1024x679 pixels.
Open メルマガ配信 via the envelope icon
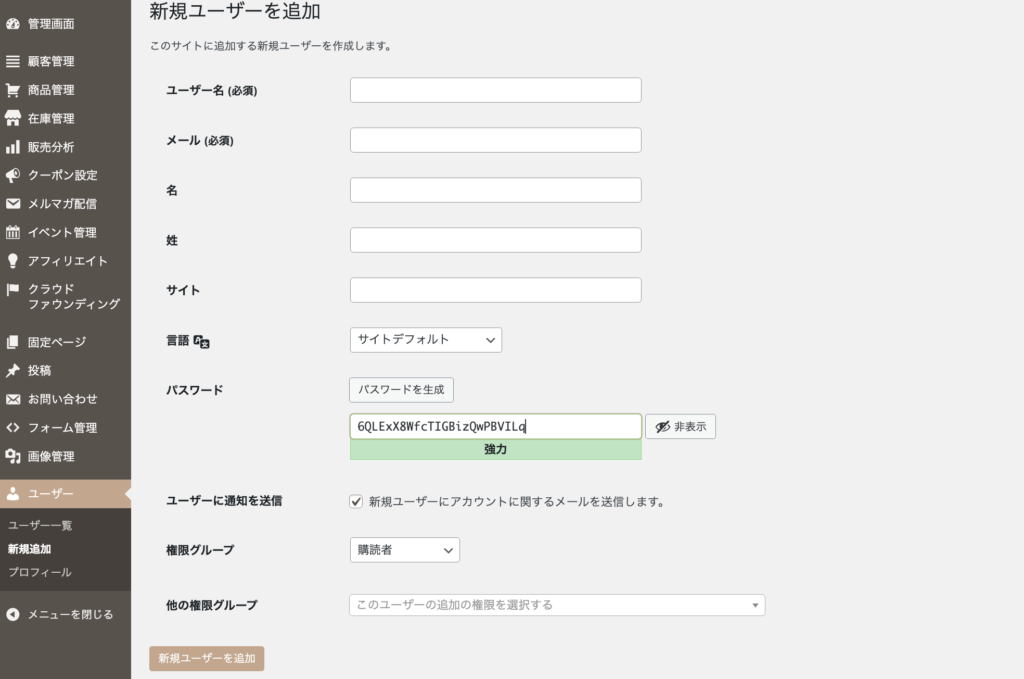click(13, 204)
